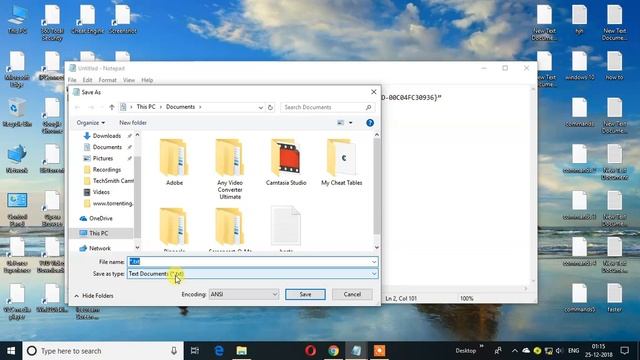Open Notepad Help menu
This screenshot has width=640, height=360.
coord(147,80)
